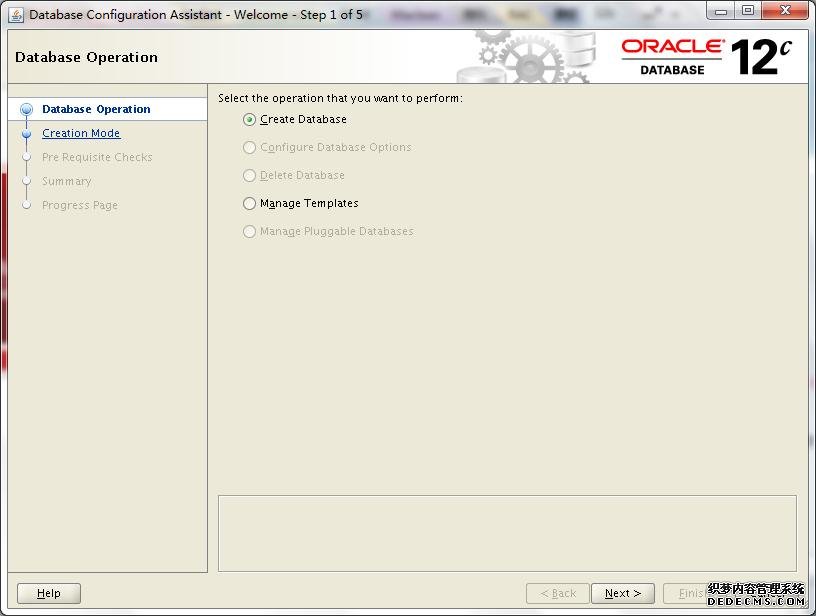Click the Java icon in the title bar

click(16, 14)
